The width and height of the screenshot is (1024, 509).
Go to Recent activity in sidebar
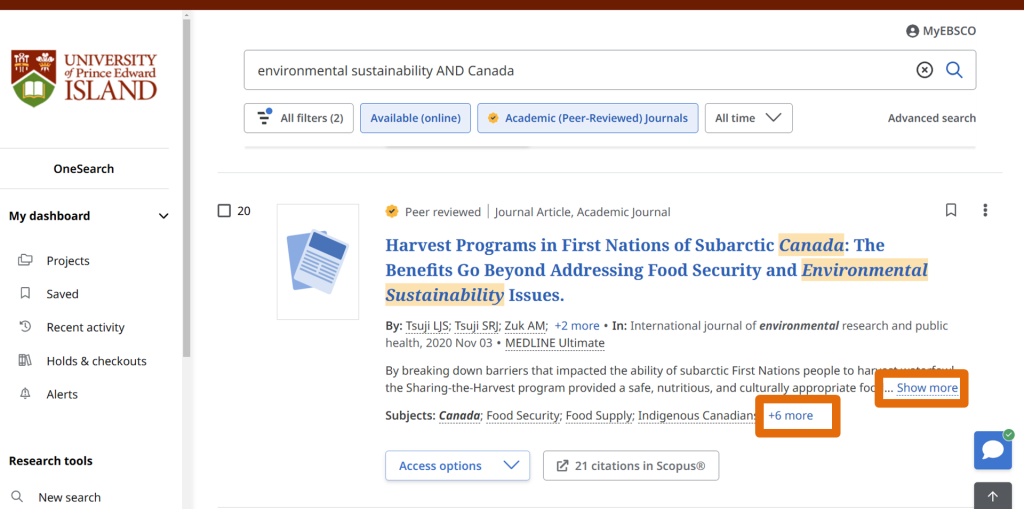[84, 328]
